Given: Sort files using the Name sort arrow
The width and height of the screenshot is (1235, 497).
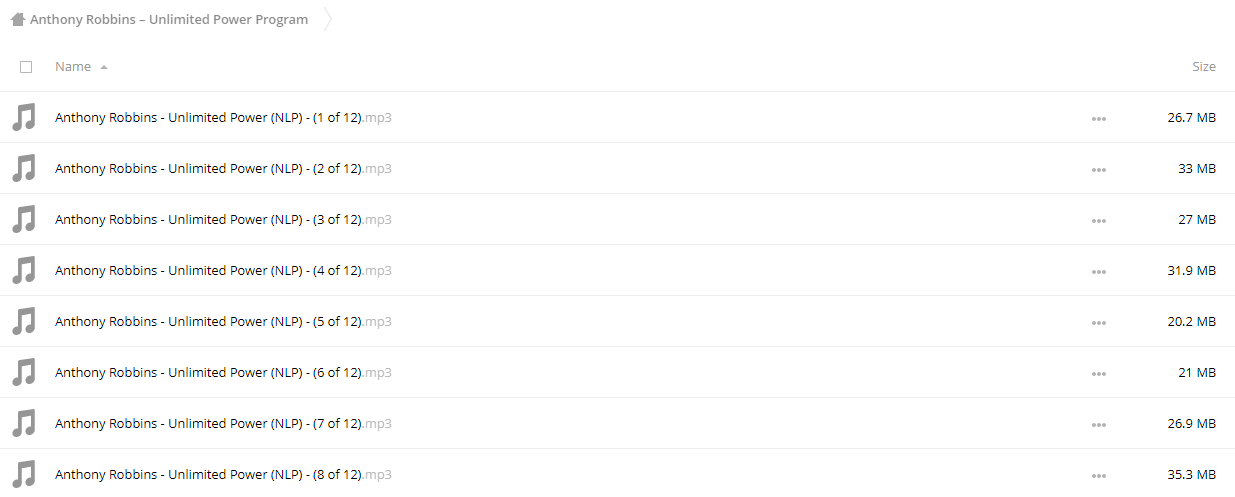Looking at the screenshot, I should [104, 67].
